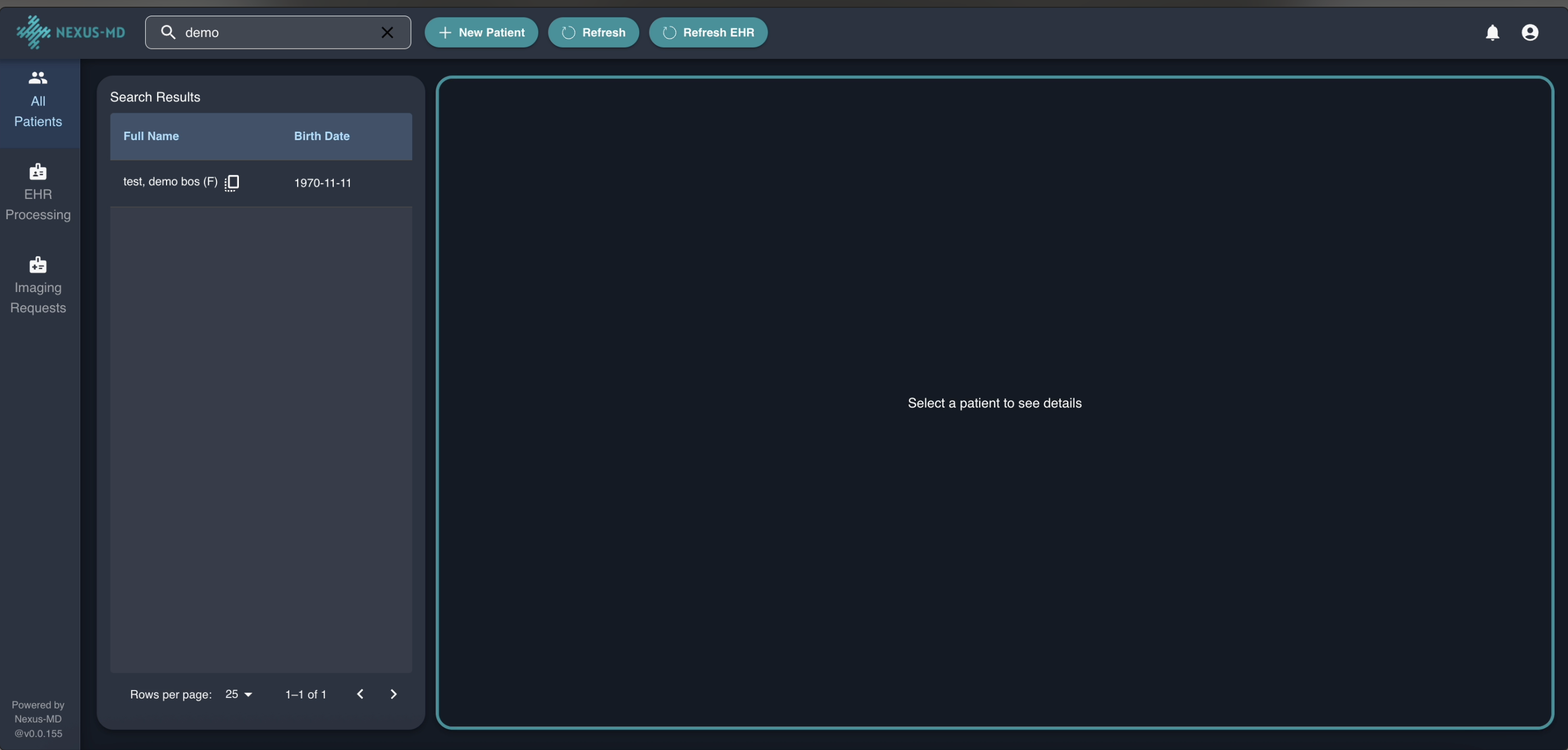Click the Refresh EHR button
Image resolution: width=1568 pixels, height=750 pixels.
click(707, 33)
